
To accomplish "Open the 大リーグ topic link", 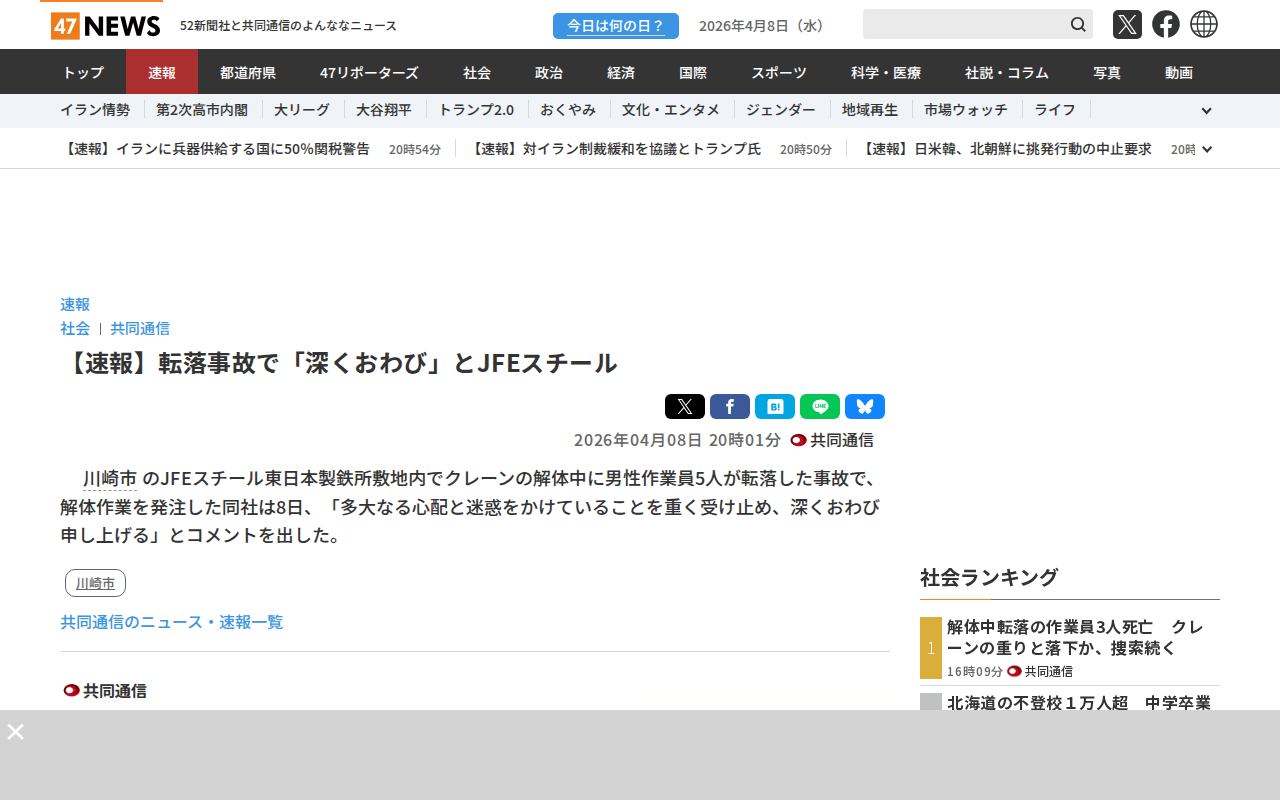I will tap(302, 110).
